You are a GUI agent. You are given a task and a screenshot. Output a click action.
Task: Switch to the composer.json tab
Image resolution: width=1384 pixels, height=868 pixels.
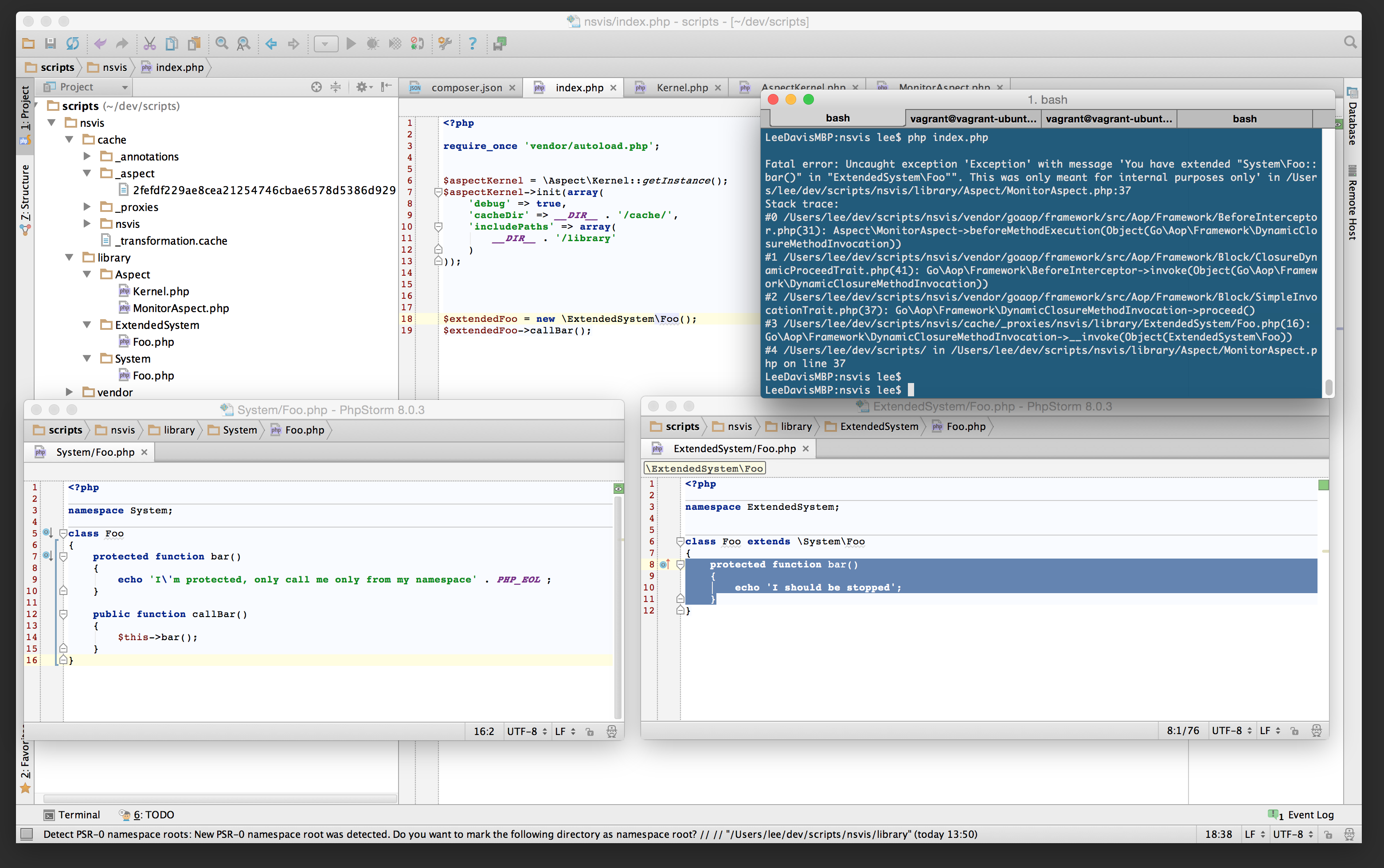point(461,87)
